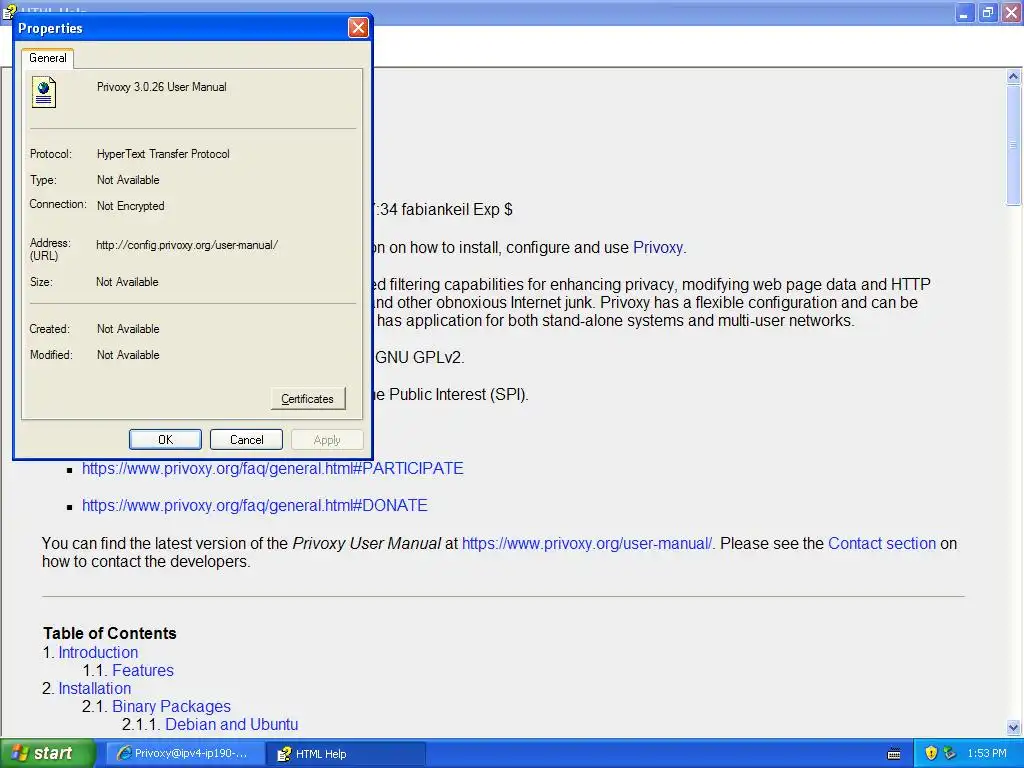Click the vertical scrollbar thumb

tap(1014, 145)
